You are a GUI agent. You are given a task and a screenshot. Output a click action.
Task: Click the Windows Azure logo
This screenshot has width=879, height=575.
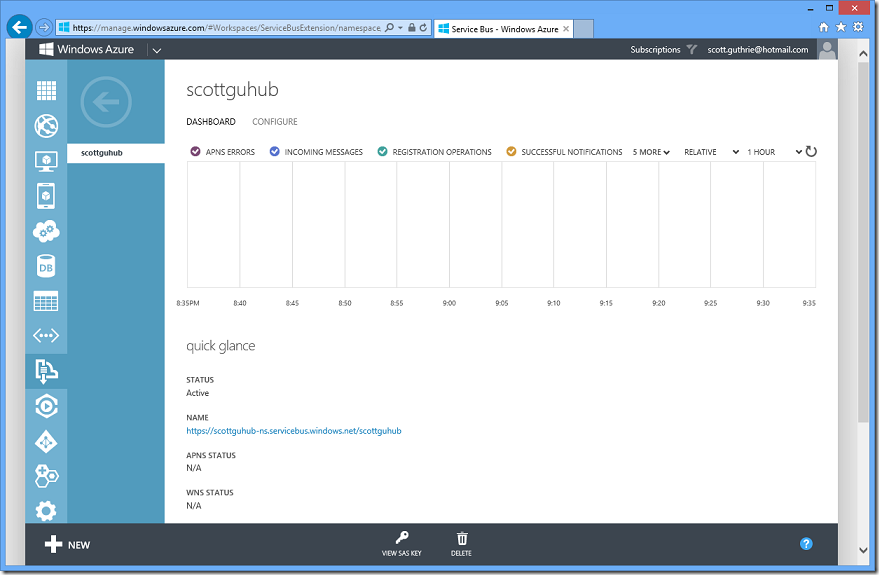coord(86,49)
